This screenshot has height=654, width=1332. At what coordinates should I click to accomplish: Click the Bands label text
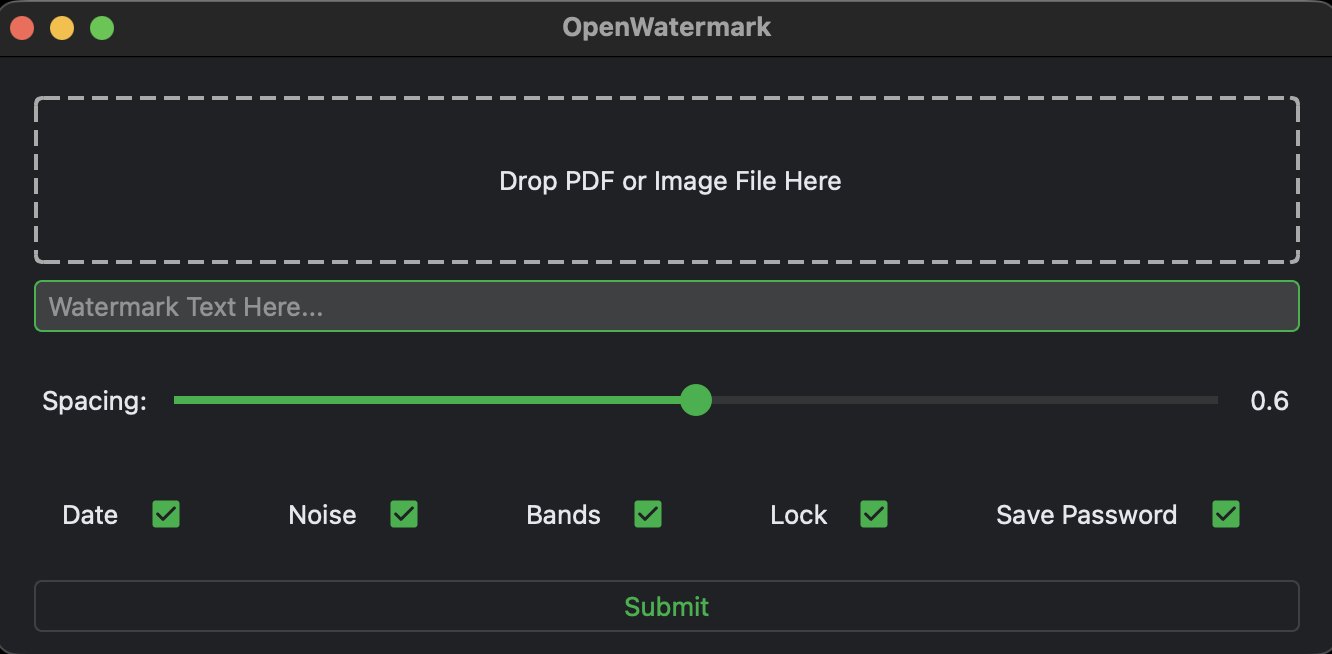point(563,515)
